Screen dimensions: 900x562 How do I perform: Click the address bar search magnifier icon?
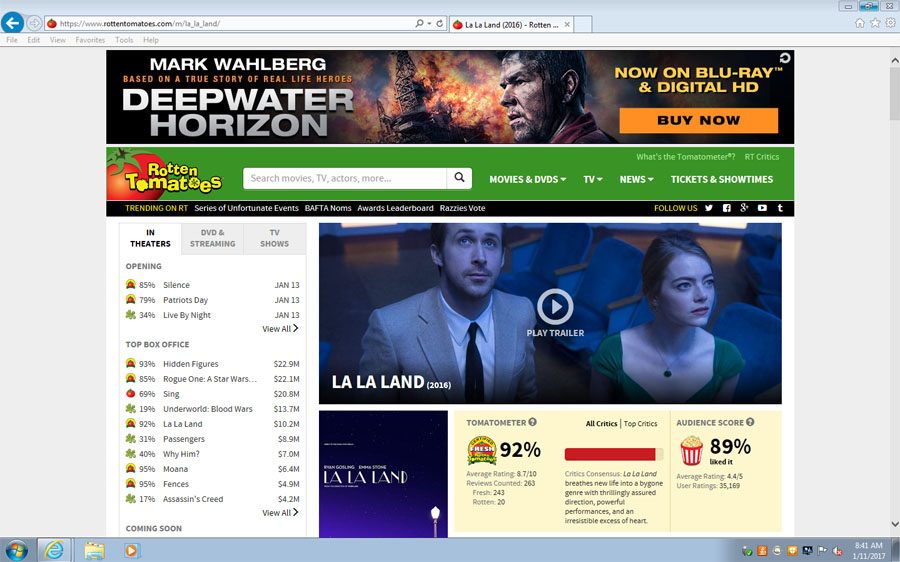click(420, 24)
